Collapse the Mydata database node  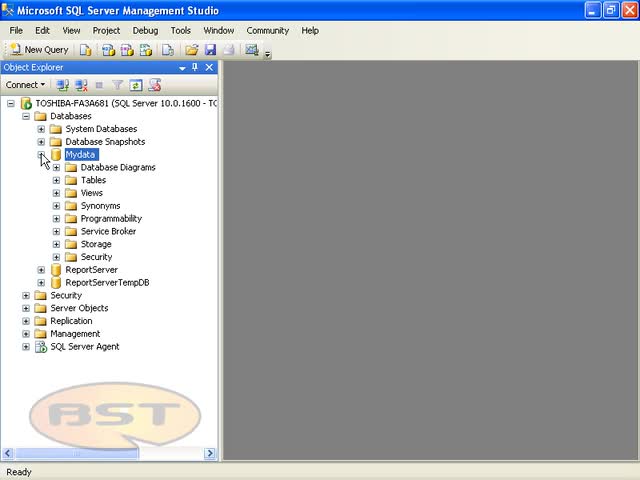point(41,155)
